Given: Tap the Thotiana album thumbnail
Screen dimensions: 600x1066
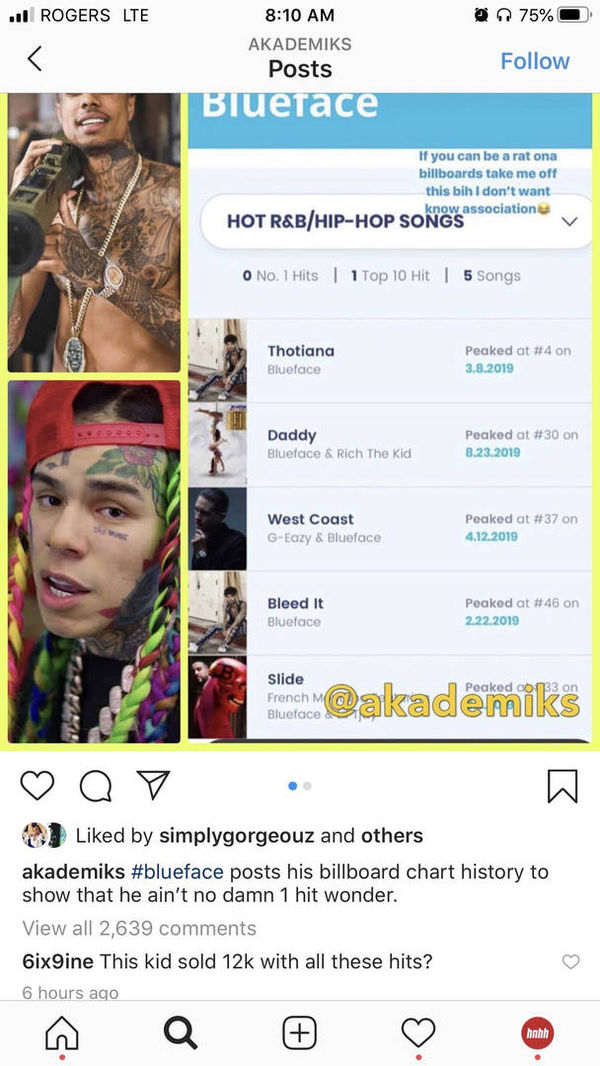Looking at the screenshot, I should [x=217, y=360].
